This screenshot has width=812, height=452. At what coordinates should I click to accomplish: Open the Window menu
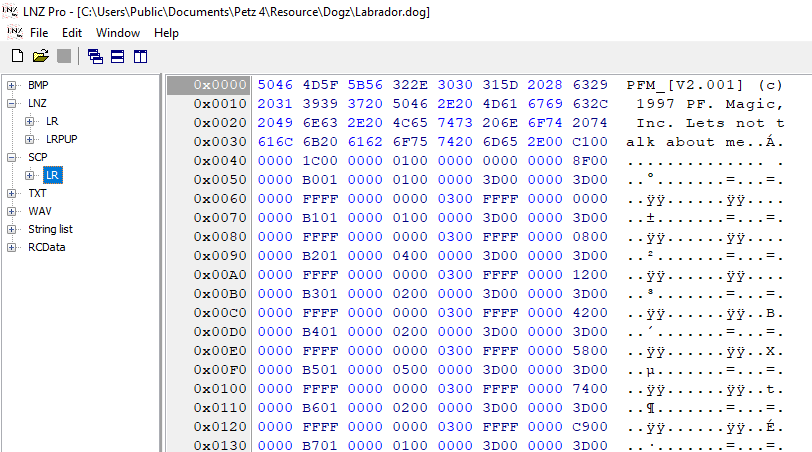click(x=118, y=33)
